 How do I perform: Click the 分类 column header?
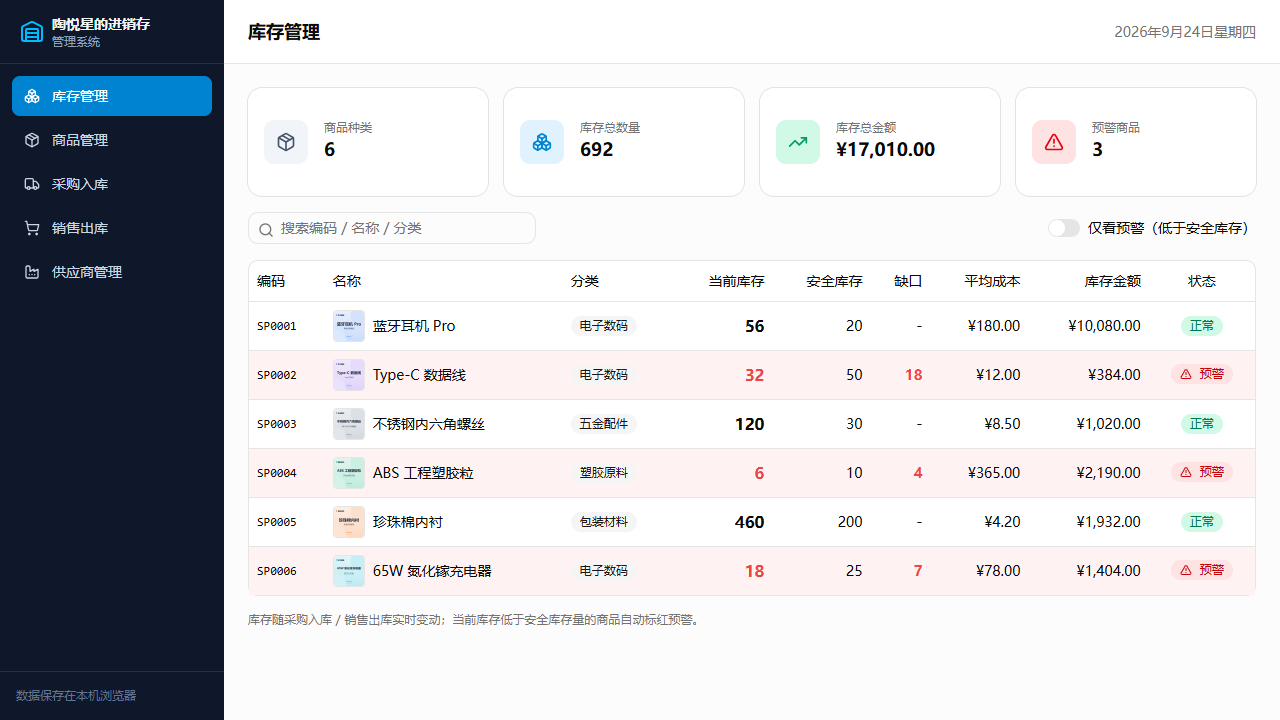tap(585, 281)
